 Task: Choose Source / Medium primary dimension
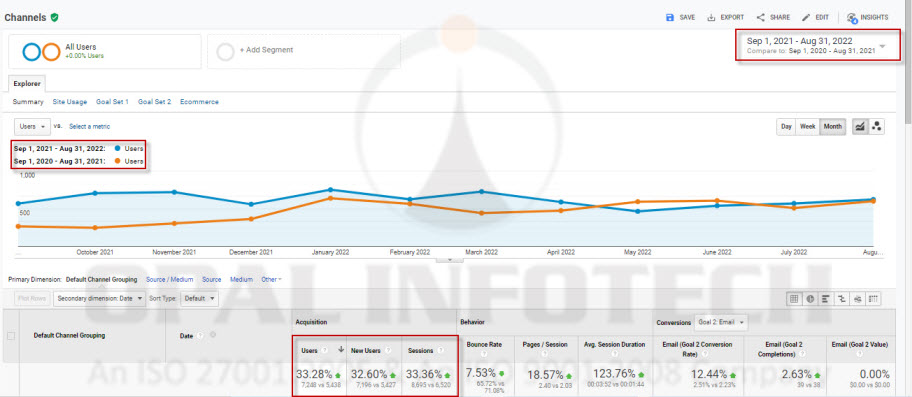click(x=169, y=280)
